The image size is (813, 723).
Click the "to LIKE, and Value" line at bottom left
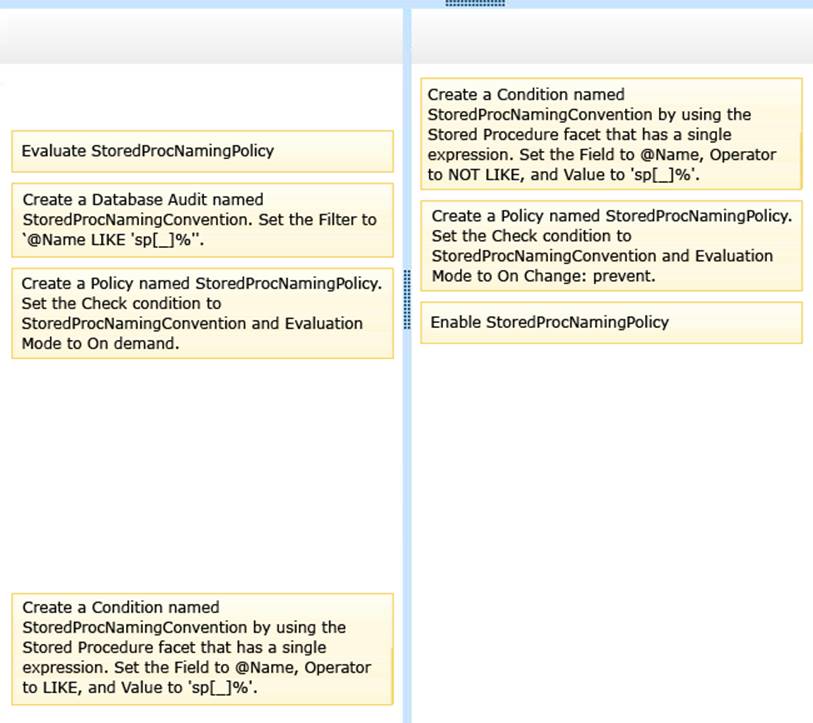[100, 687]
